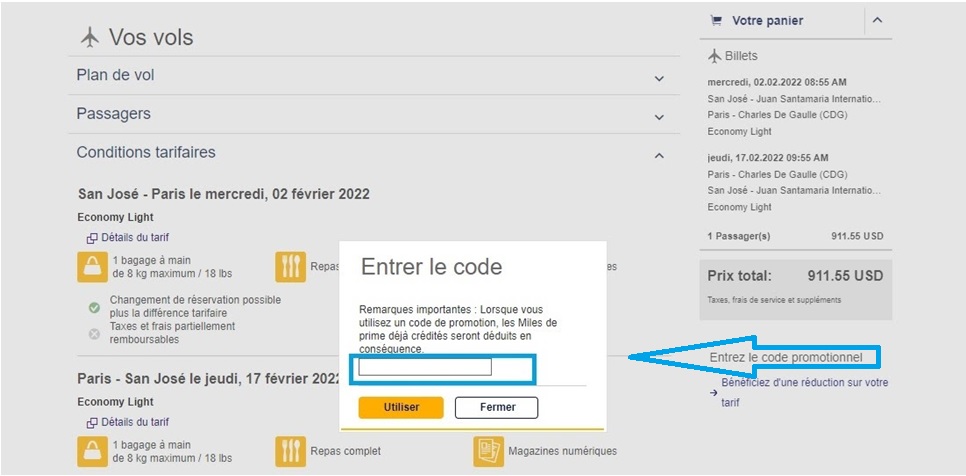
Task: Focus the promotion code text field
Action: [x=425, y=367]
